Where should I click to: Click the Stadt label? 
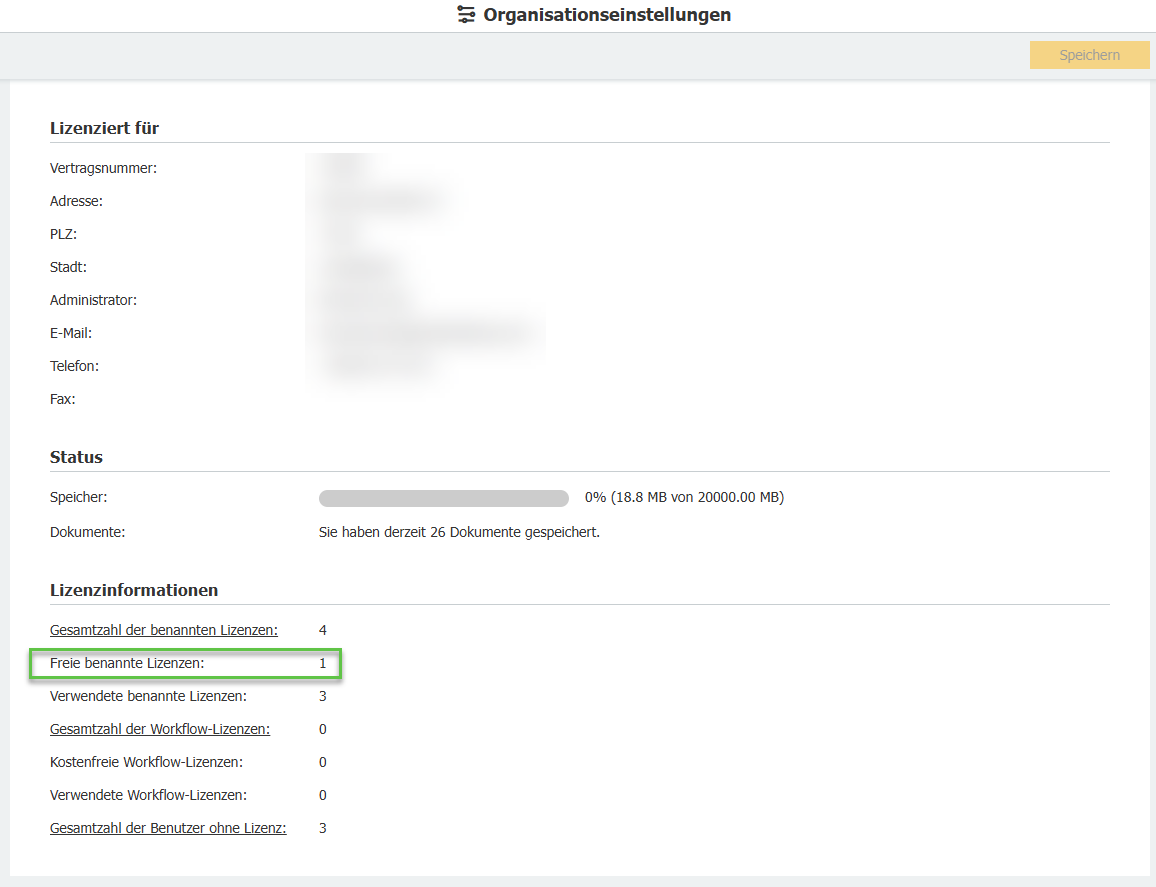[69, 267]
